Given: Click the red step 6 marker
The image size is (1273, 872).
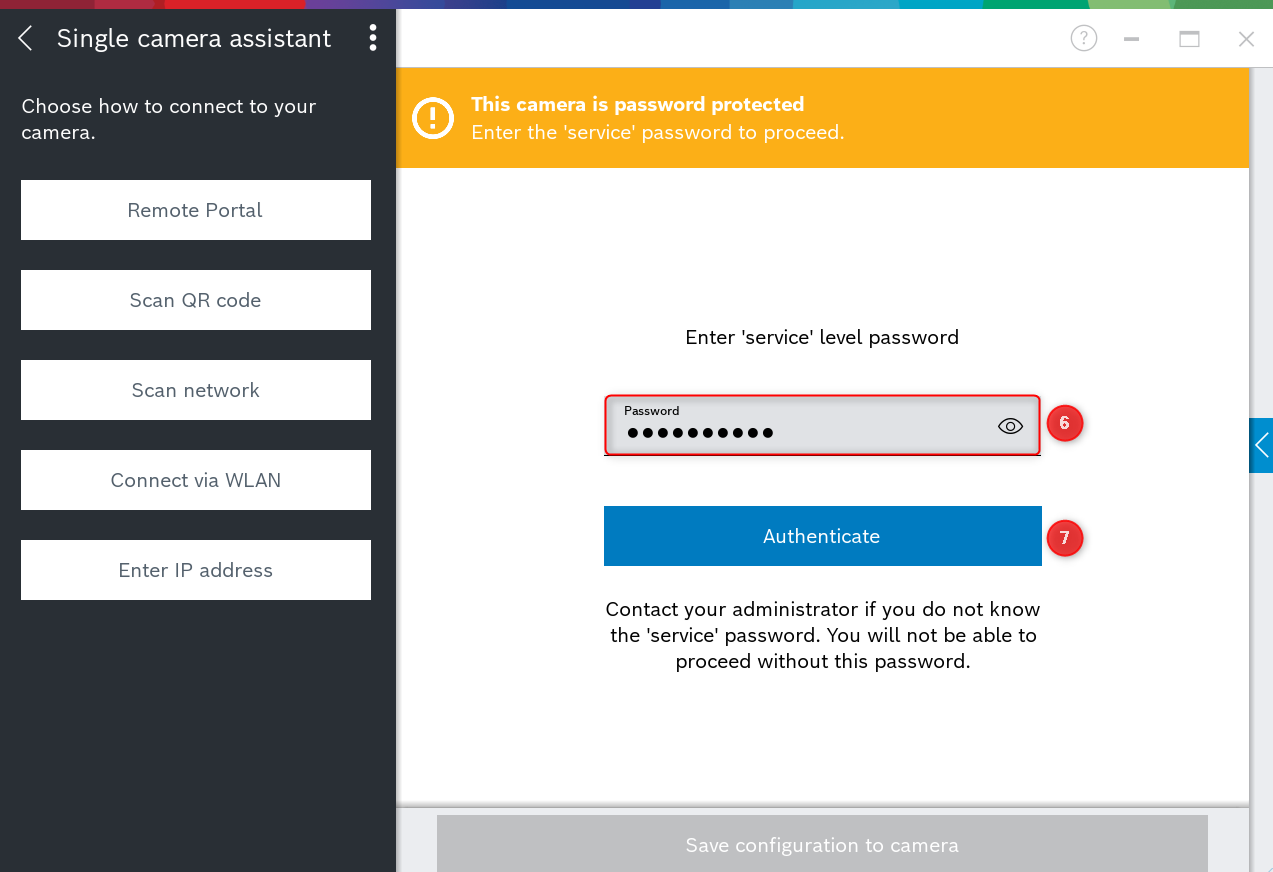Looking at the screenshot, I should 1065,424.
